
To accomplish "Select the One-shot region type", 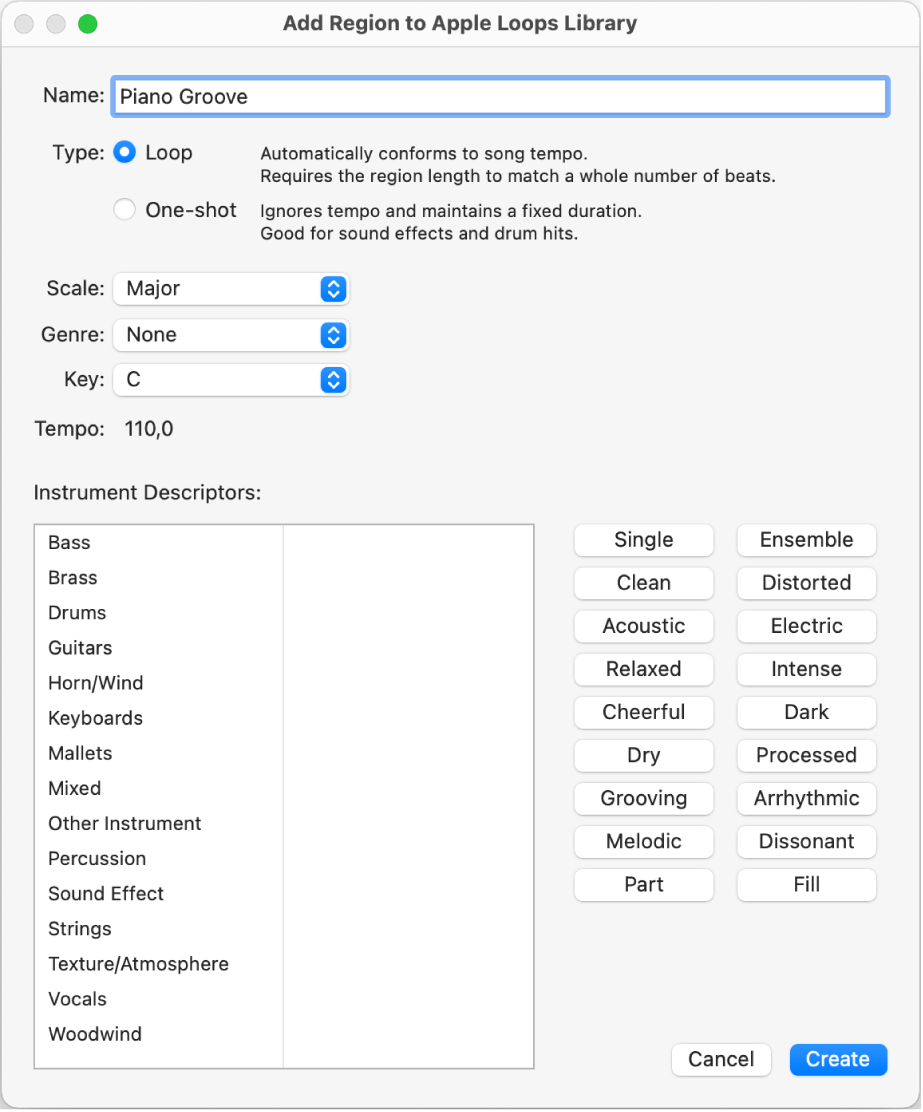I will (x=124, y=209).
